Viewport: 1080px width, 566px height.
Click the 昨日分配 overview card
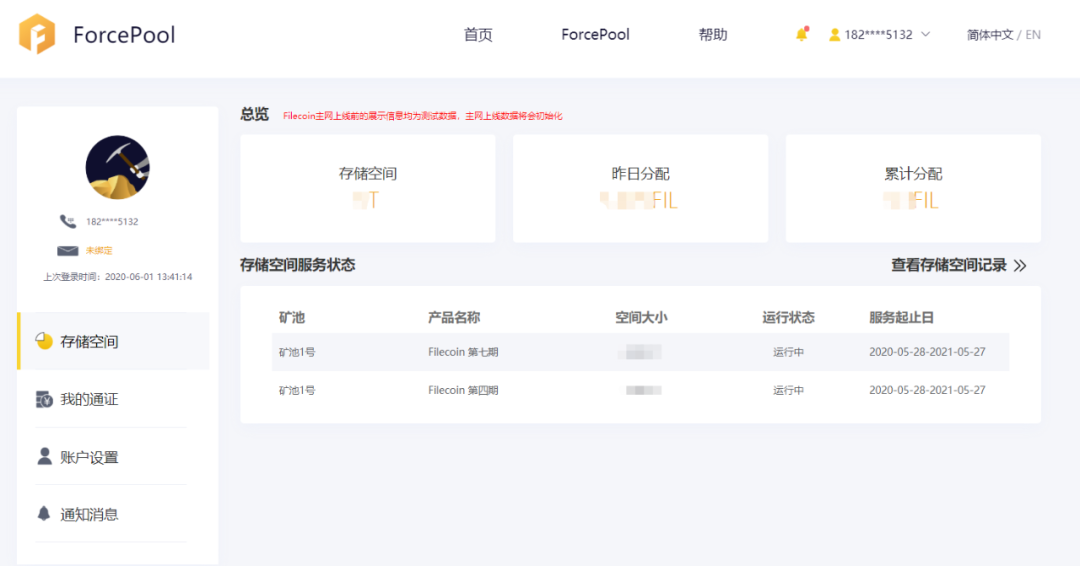[641, 189]
